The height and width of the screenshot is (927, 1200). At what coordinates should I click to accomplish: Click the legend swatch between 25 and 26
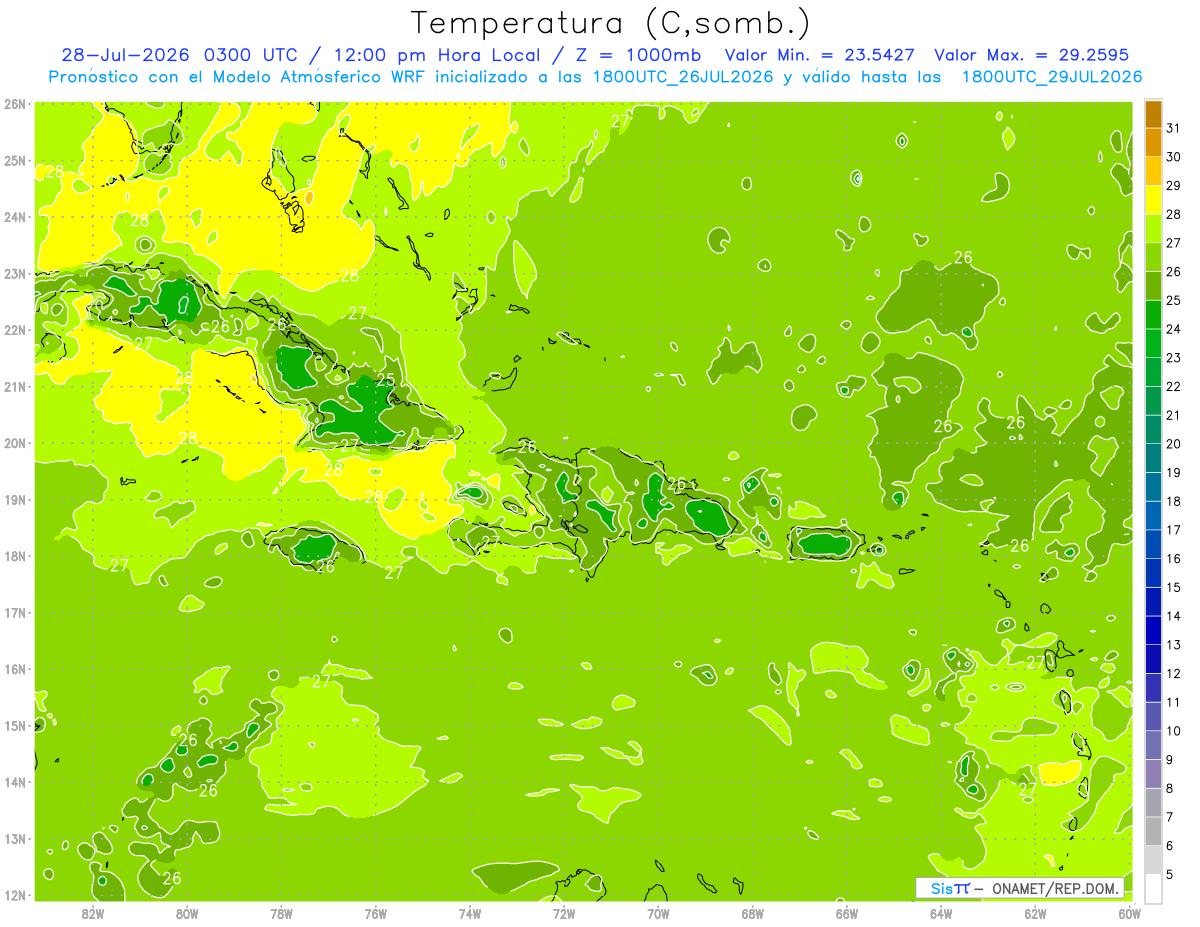pyautogui.click(x=1153, y=286)
